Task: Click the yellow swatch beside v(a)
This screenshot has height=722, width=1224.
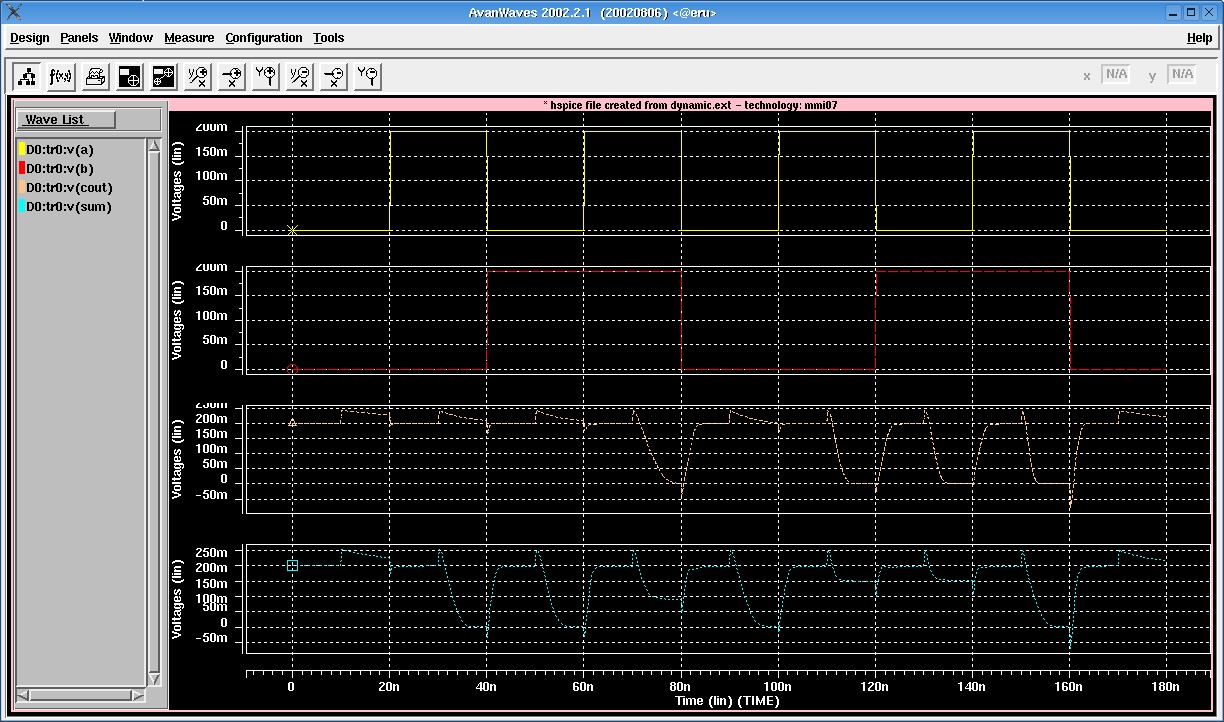Action: (x=22, y=149)
